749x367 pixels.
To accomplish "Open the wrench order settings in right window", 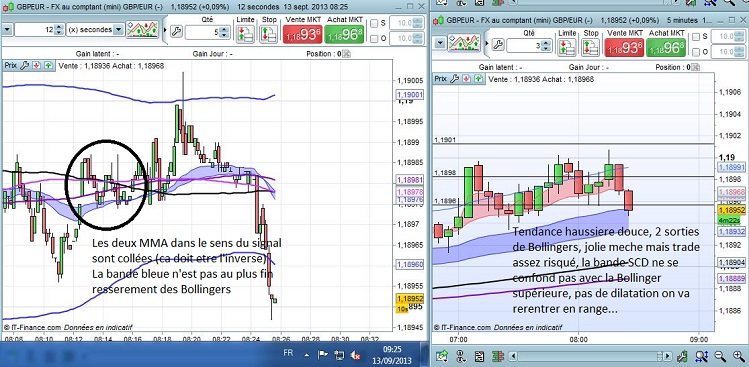I will pyautogui.click(x=498, y=45).
